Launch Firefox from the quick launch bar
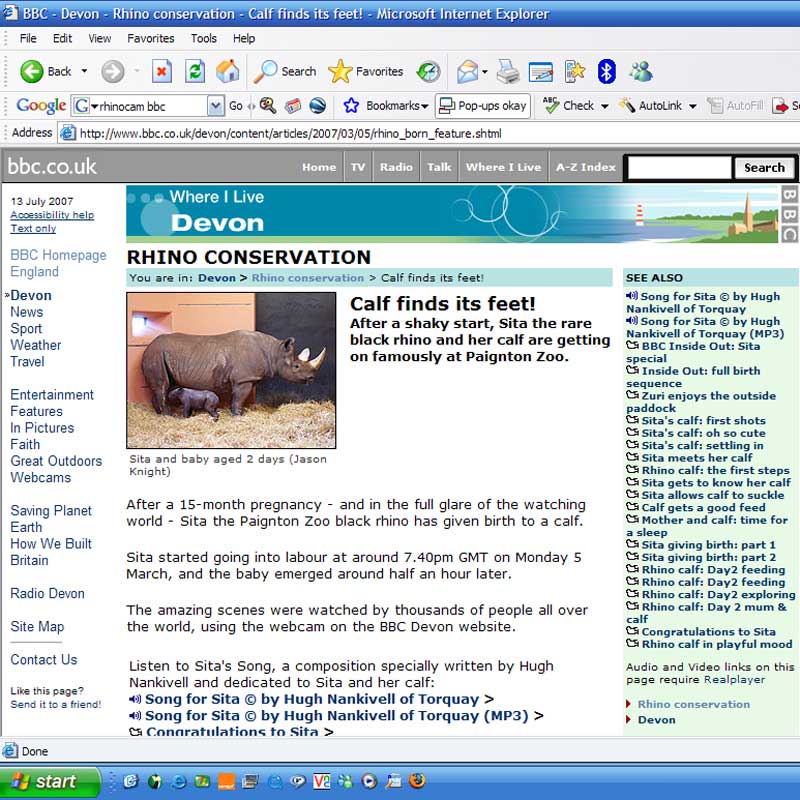The height and width of the screenshot is (800, 800). click(x=417, y=781)
